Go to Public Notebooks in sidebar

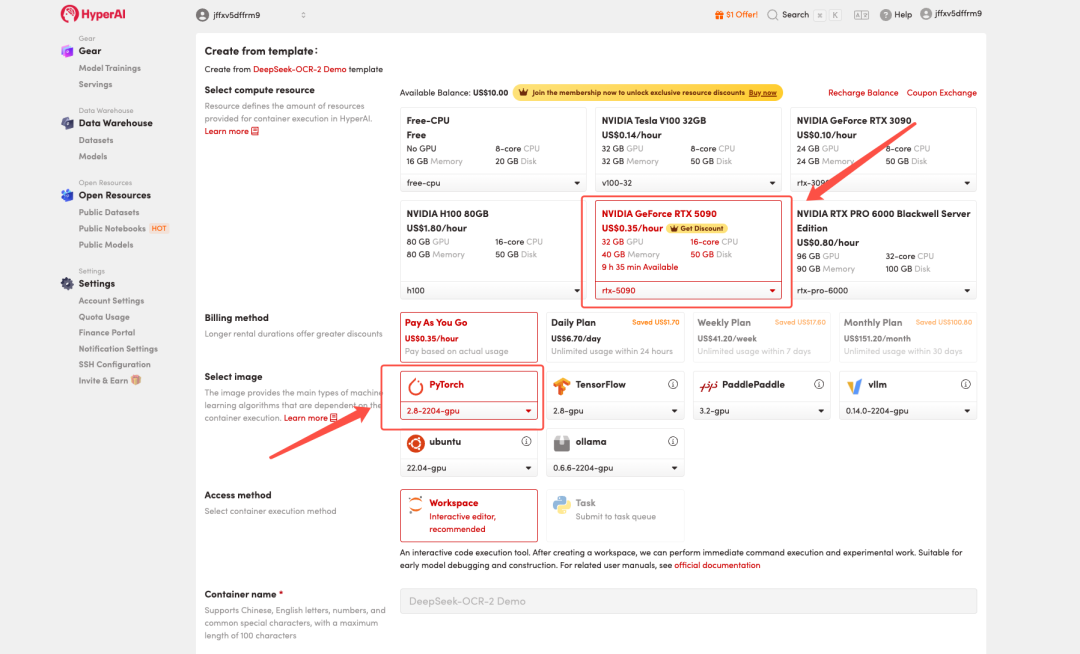coord(112,229)
